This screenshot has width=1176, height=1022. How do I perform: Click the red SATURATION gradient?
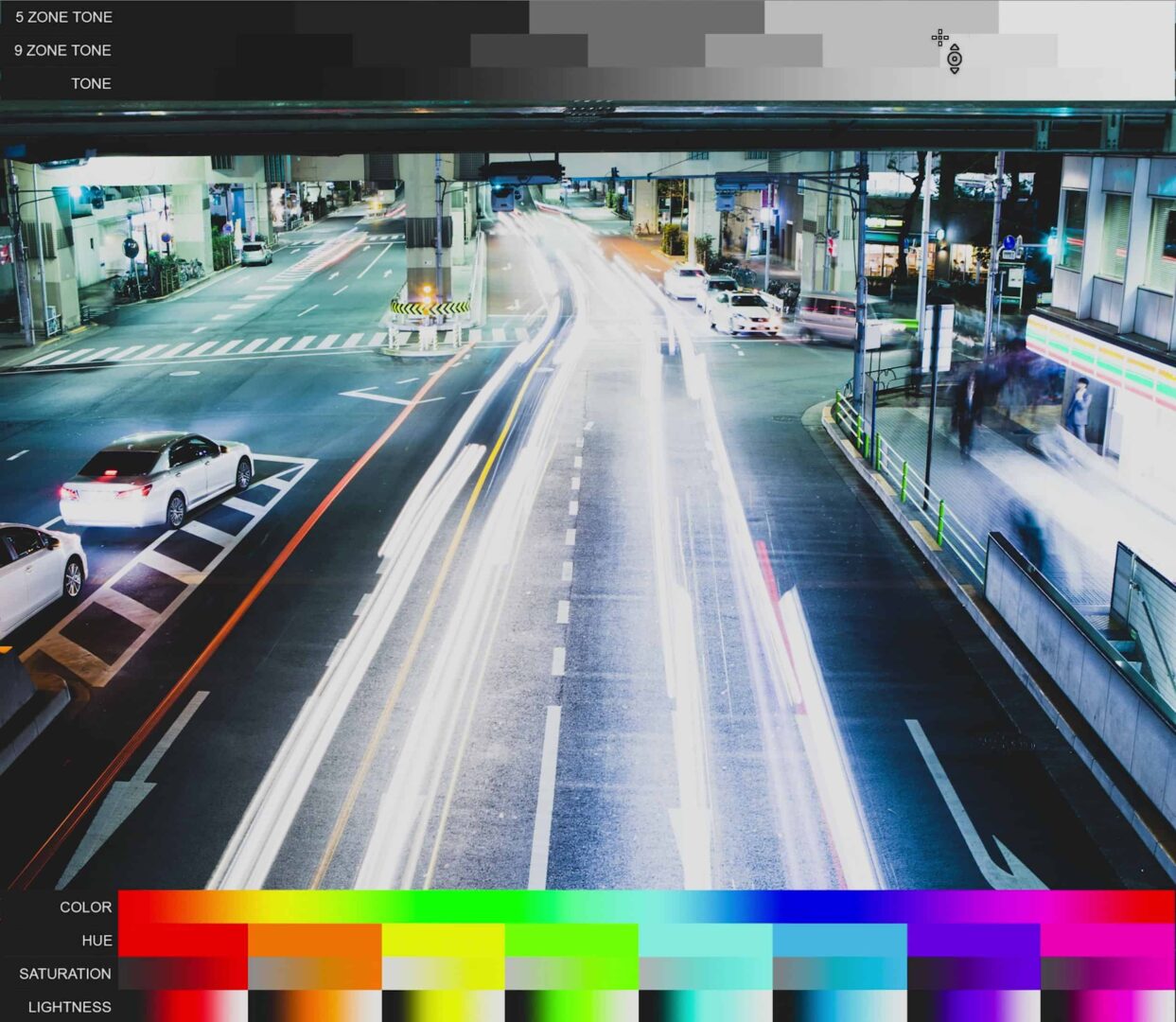(x=183, y=973)
